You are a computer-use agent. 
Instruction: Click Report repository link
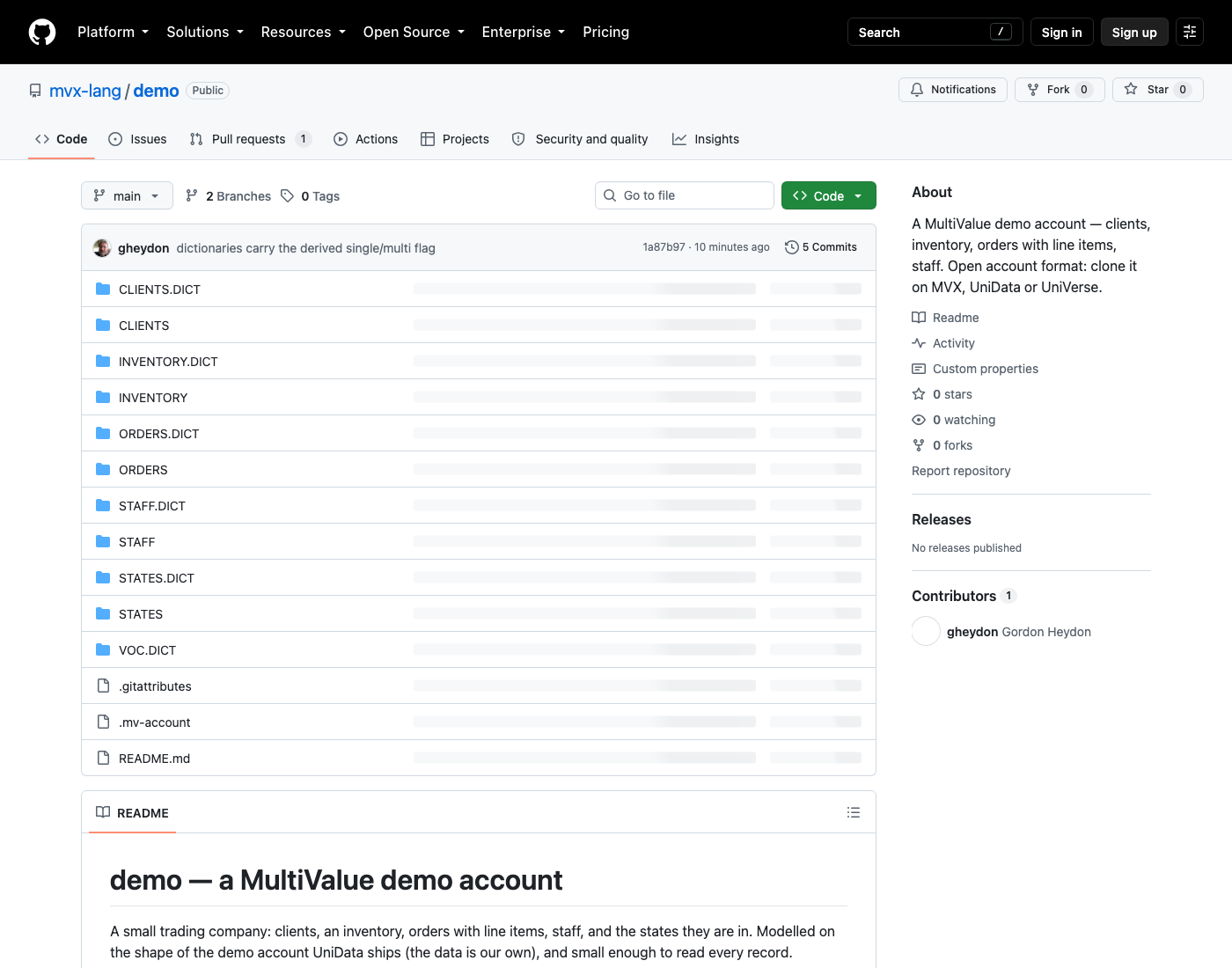click(x=961, y=471)
